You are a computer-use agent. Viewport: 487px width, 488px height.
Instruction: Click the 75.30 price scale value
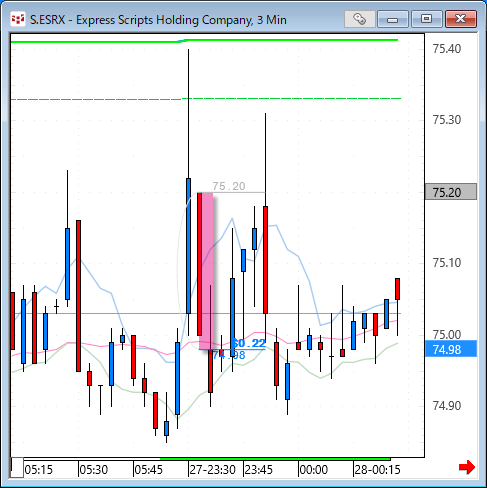(x=447, y=120)
